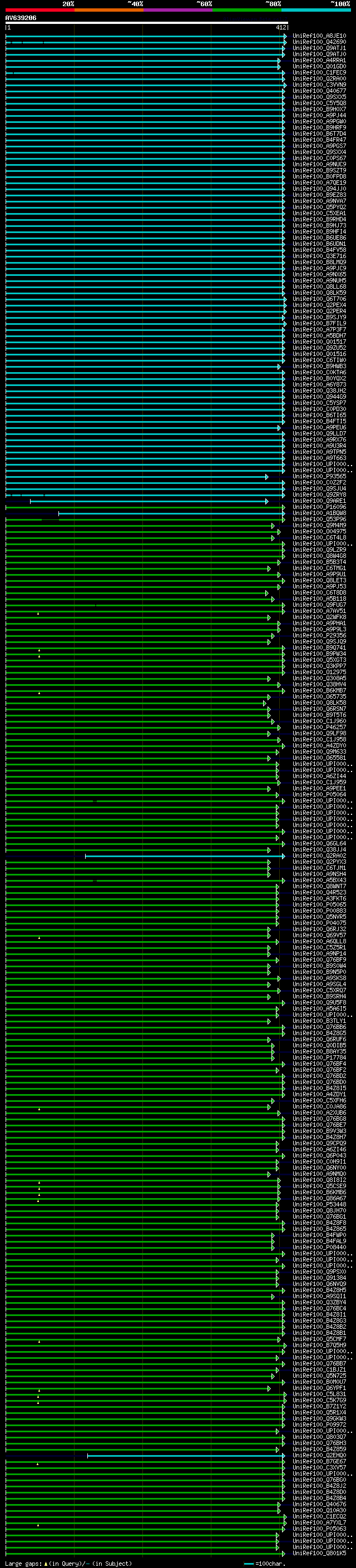The width and height of the screenshot is (356, 1568).
Task: Select the UniRef100_Q2PYX3 label
Action: [x=319, y=862]
